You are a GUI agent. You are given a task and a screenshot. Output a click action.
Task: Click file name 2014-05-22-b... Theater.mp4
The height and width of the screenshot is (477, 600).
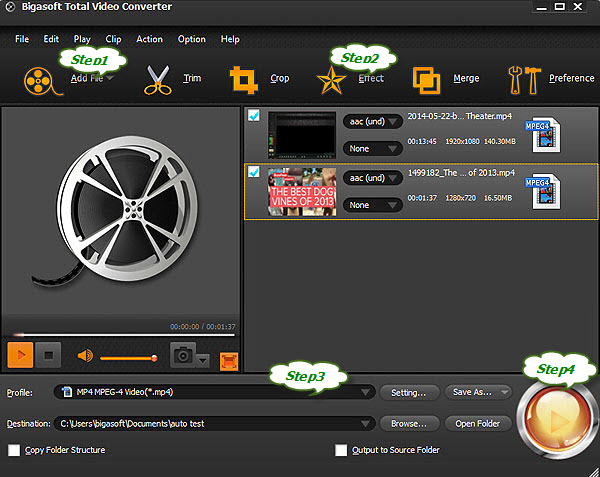460,116
